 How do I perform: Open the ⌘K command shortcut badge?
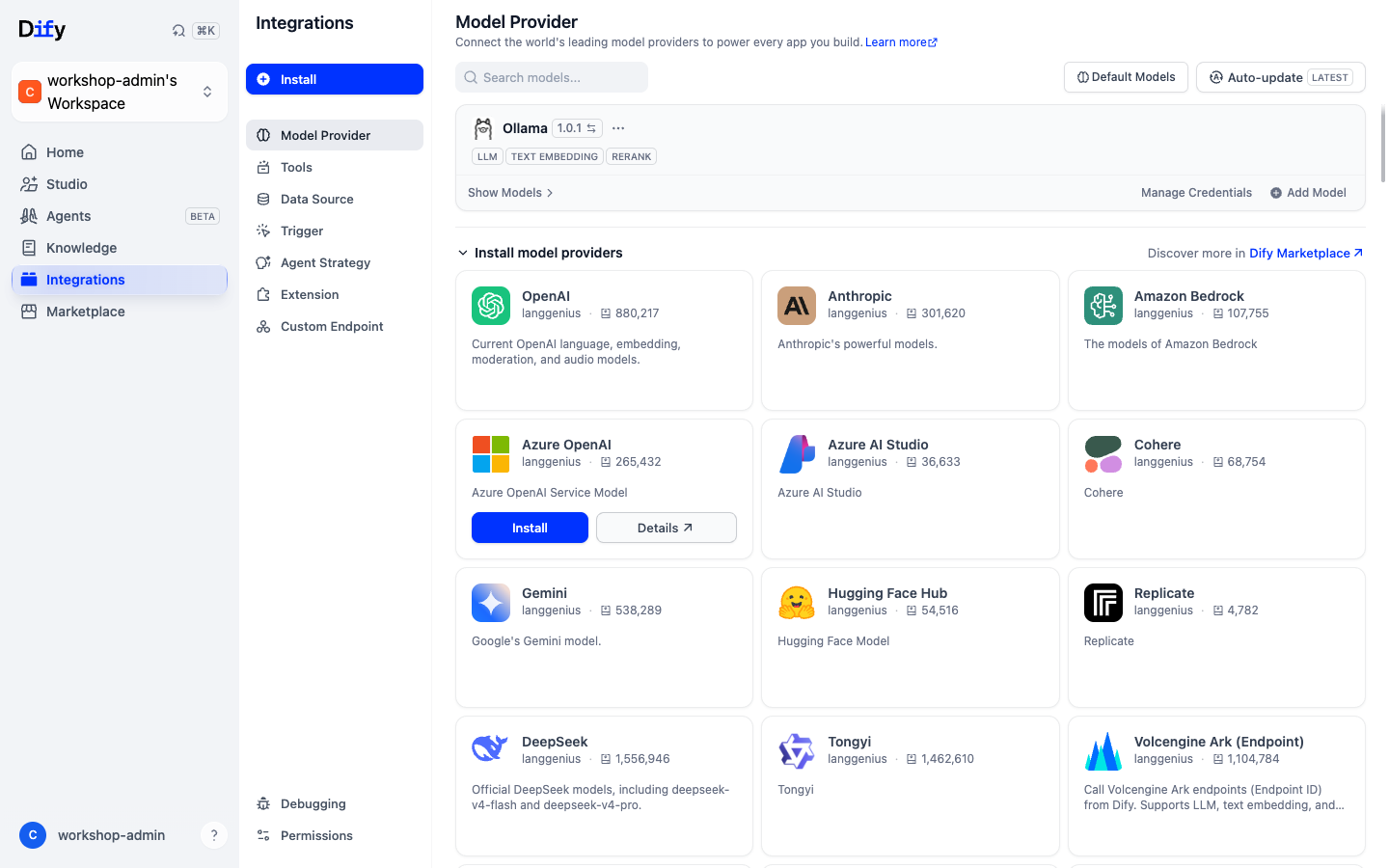pyautogui.click(x=205, y=31)
